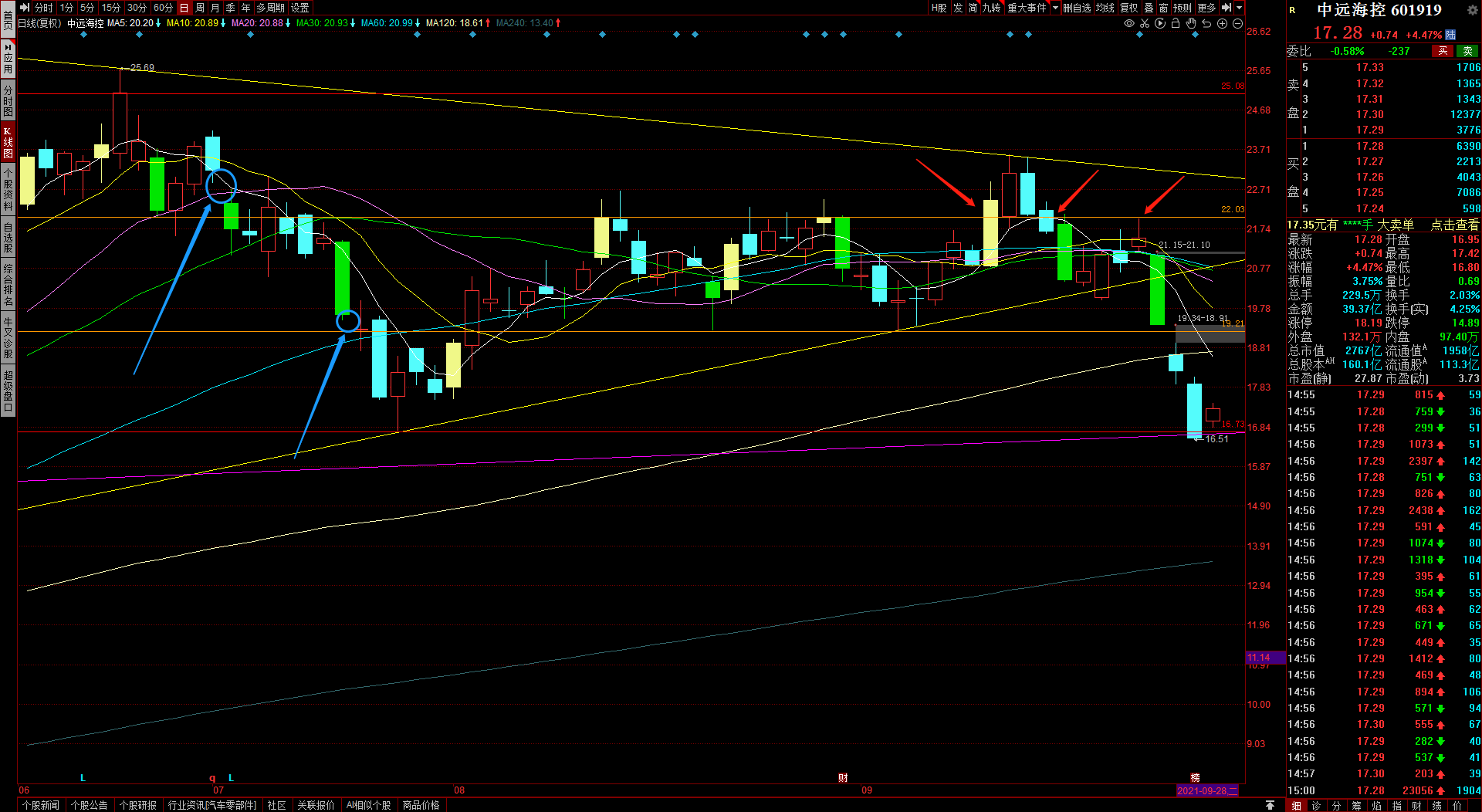Viewport: 1482px width, 812px height.
Task: Open 个股资料 in left sidebar
Action: pyautogui.click(x=8, y=189)
